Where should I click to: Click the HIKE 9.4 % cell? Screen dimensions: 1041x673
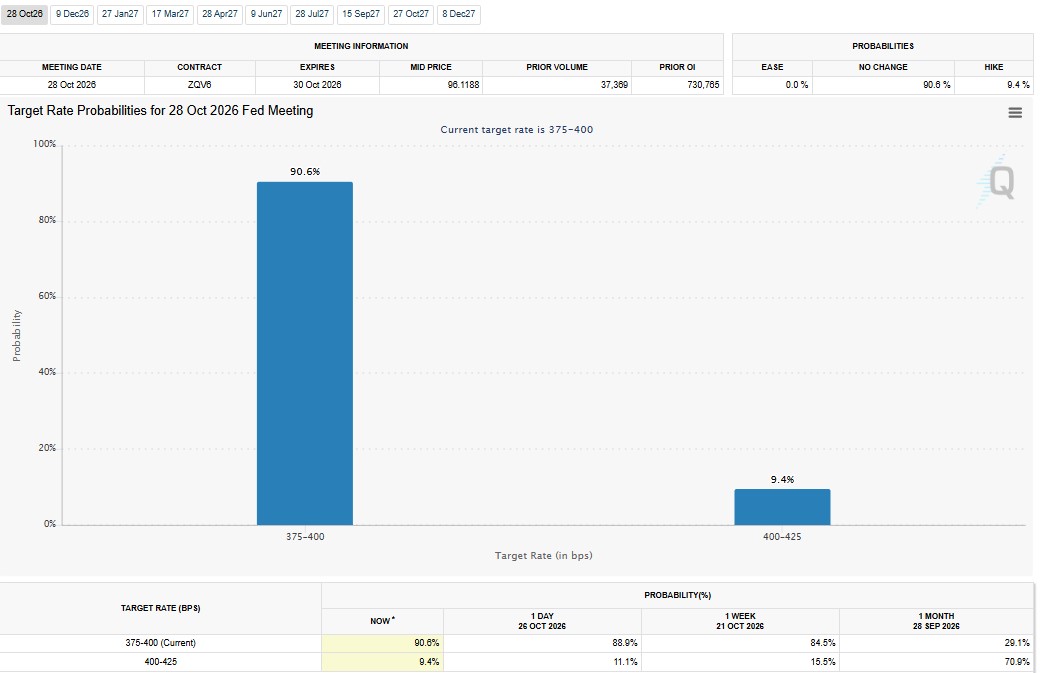tap(994, 85)
